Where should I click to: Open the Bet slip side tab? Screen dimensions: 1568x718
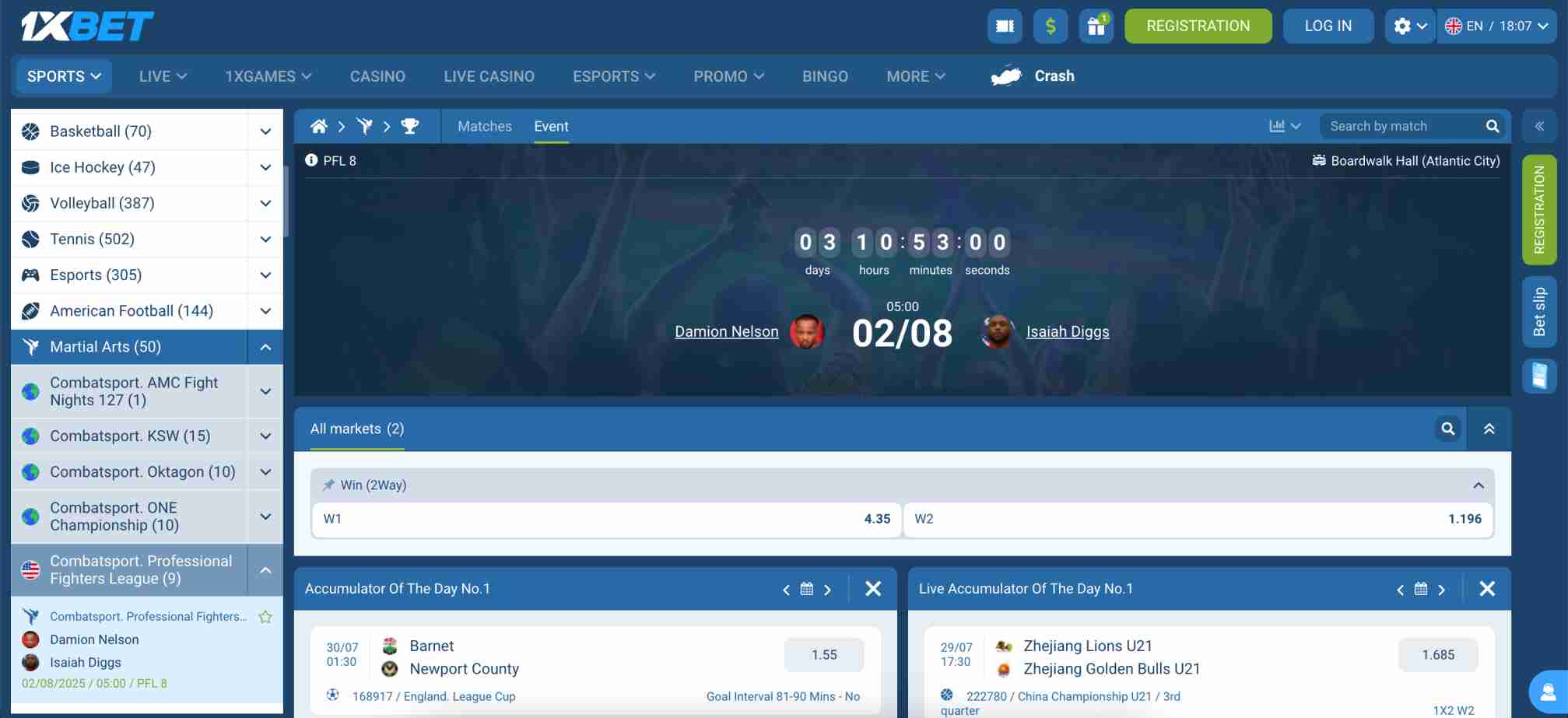1539,312
